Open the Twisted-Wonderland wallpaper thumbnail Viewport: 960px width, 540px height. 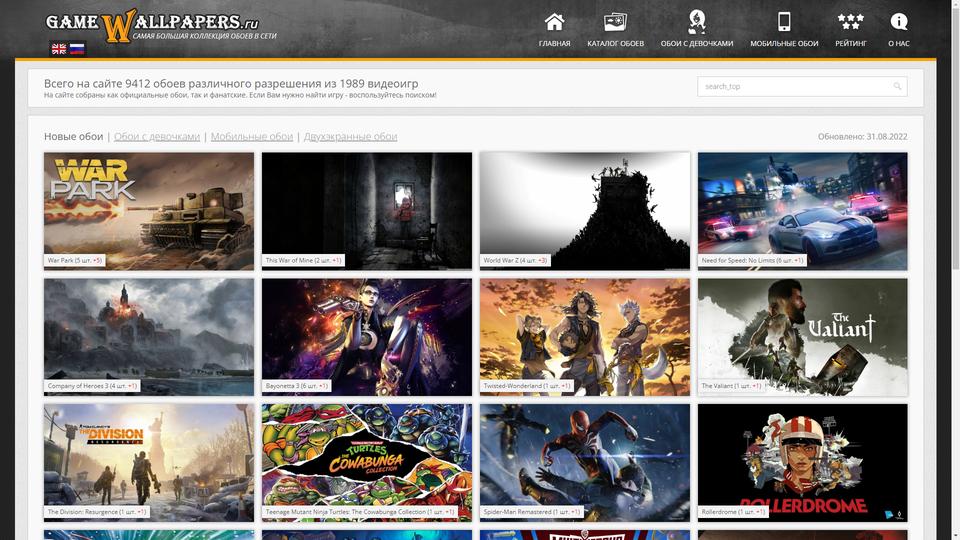pyautogui.click(x=585, y=337)
